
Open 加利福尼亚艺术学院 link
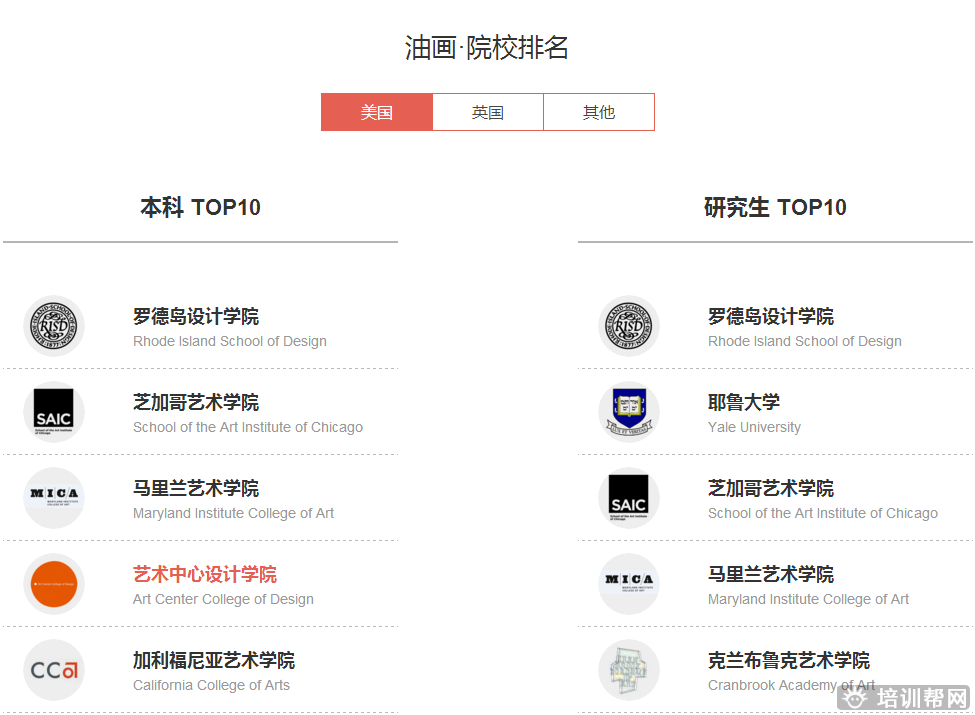[214, 660]
